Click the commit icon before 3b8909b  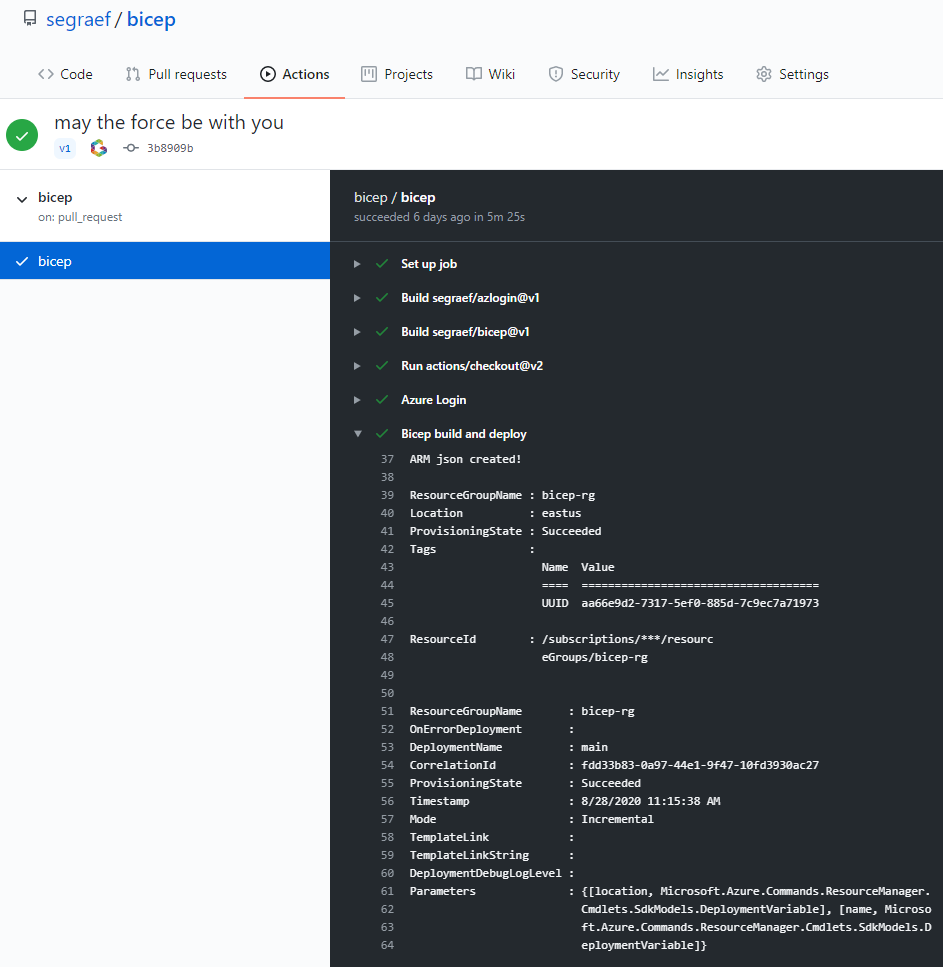pos(130,148)
